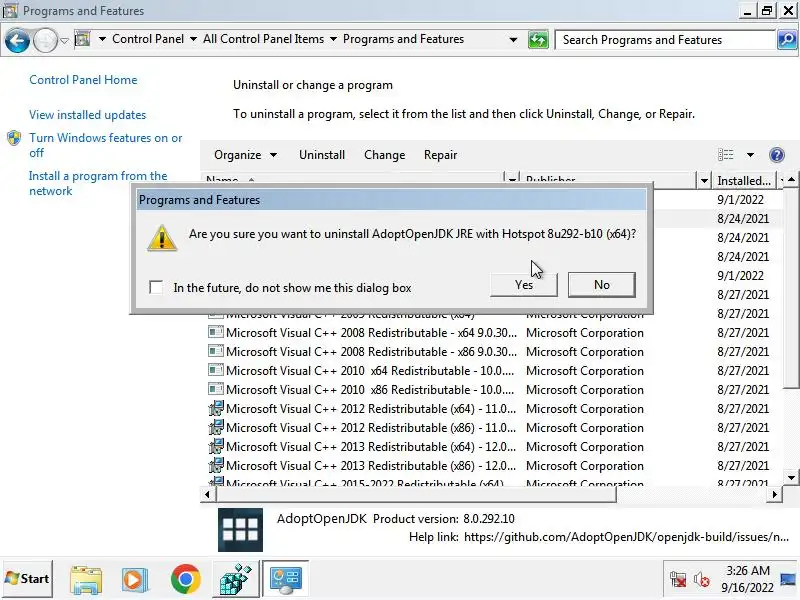Screen dimensions: 800x600
Task: Click the Control Panel address bar icon
Action: tap(82, 39)
